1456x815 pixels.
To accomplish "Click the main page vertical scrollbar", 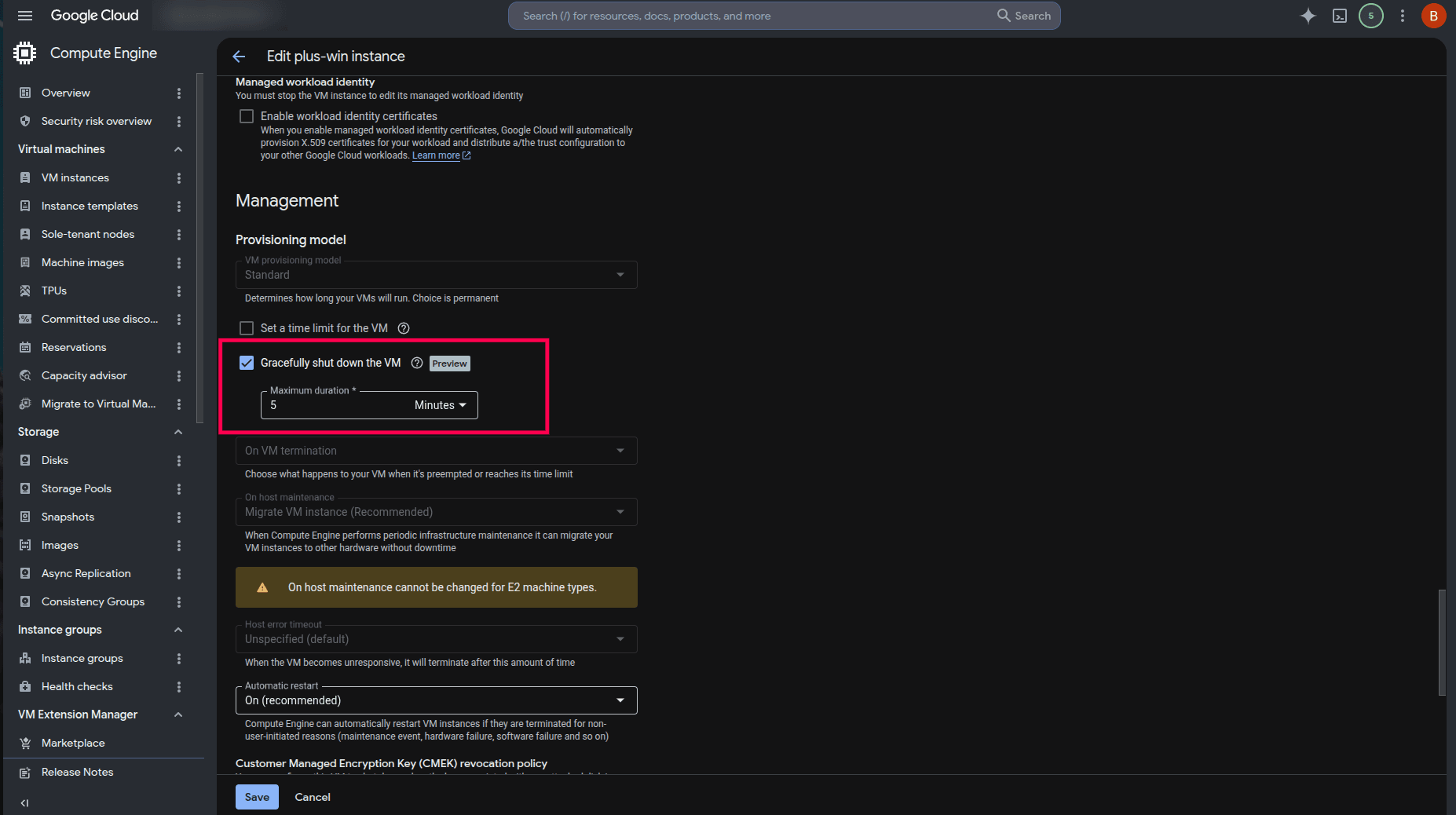I will point(1442,642).
